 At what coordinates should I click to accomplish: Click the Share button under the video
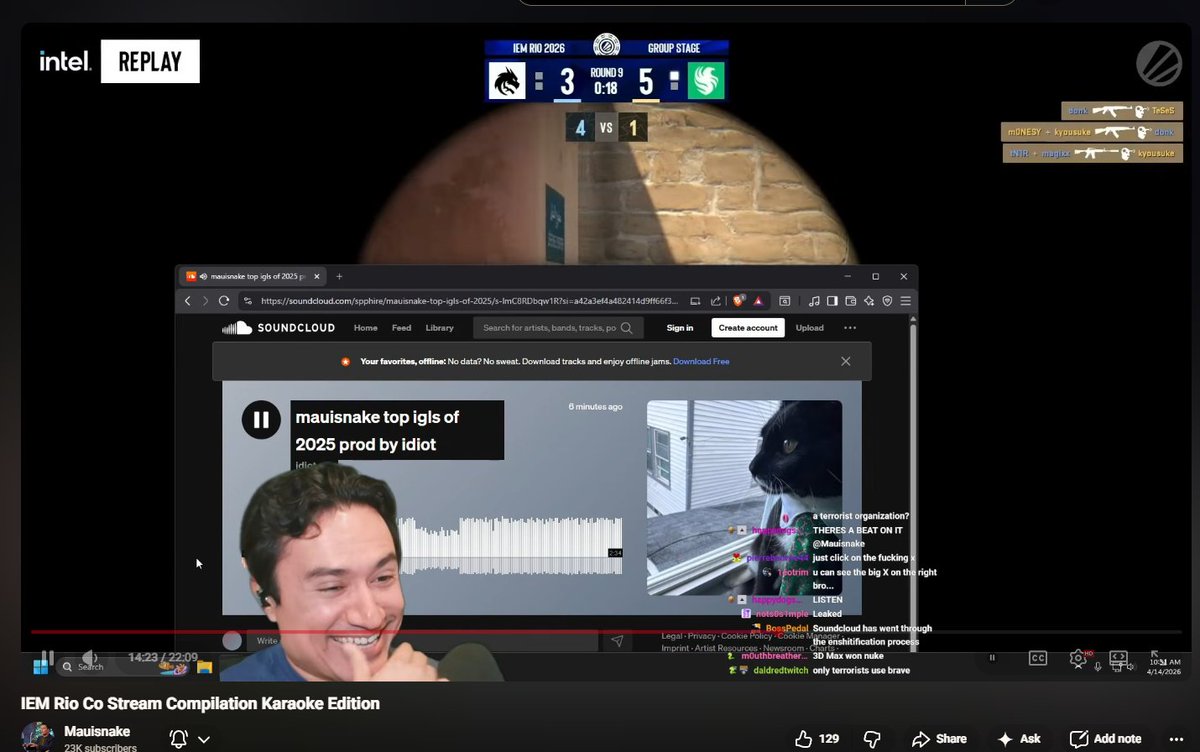(x=939, y=739)
